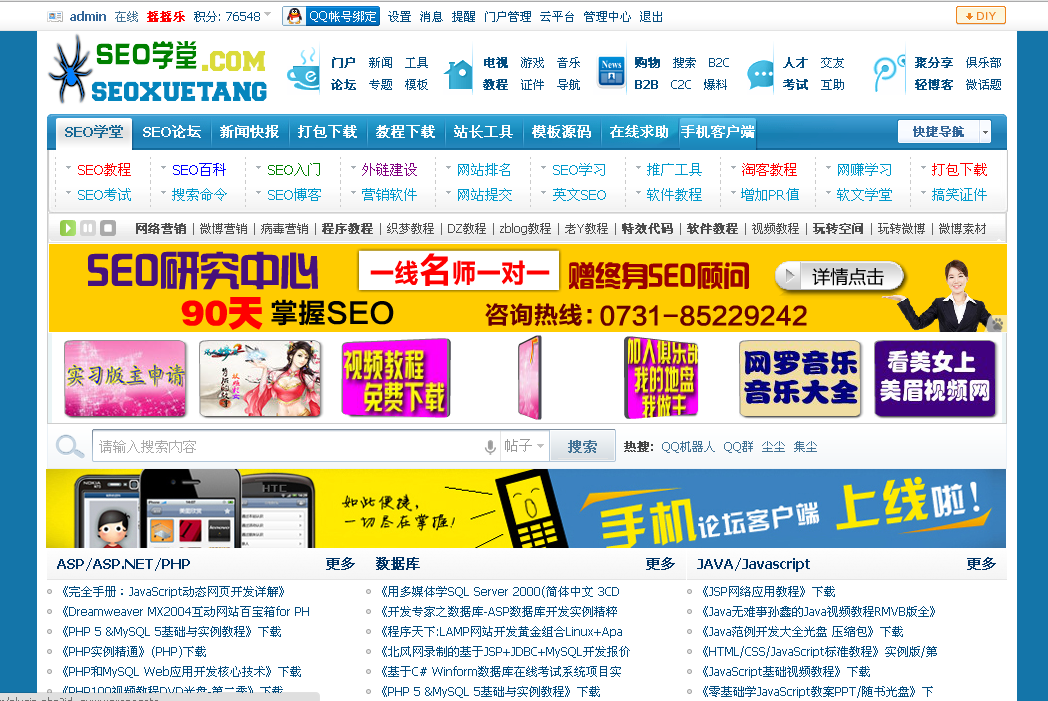Click the 购物 link in header
This screenshot has height=701, width=1048.
coord(647,63)
